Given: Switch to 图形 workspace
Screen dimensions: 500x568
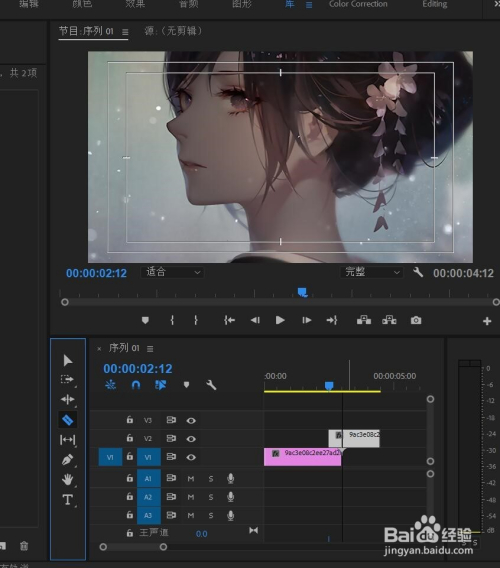Looking at the screenshot, I should (242, 4).
